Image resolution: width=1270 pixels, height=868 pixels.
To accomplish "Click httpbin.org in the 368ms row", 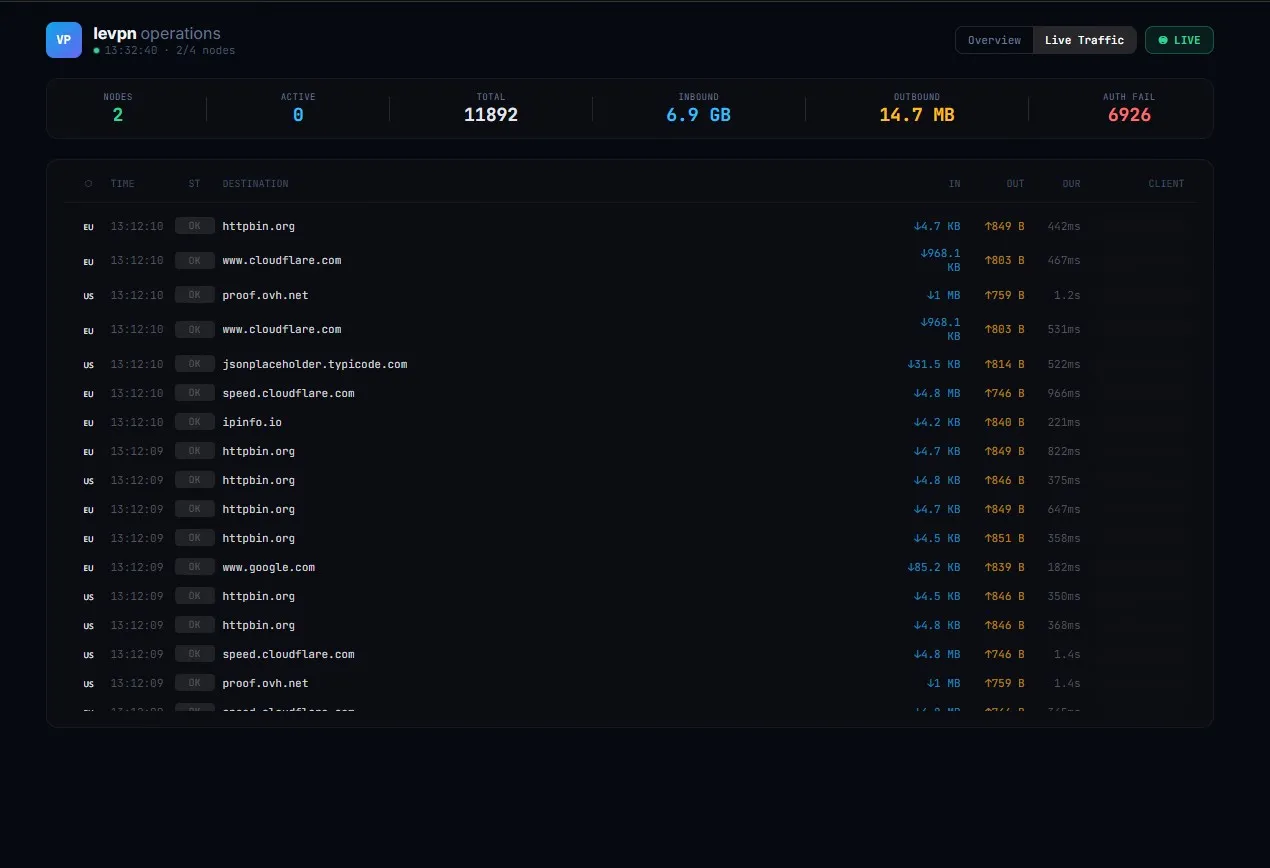I will pyautogui.click(x=259, y=625).
